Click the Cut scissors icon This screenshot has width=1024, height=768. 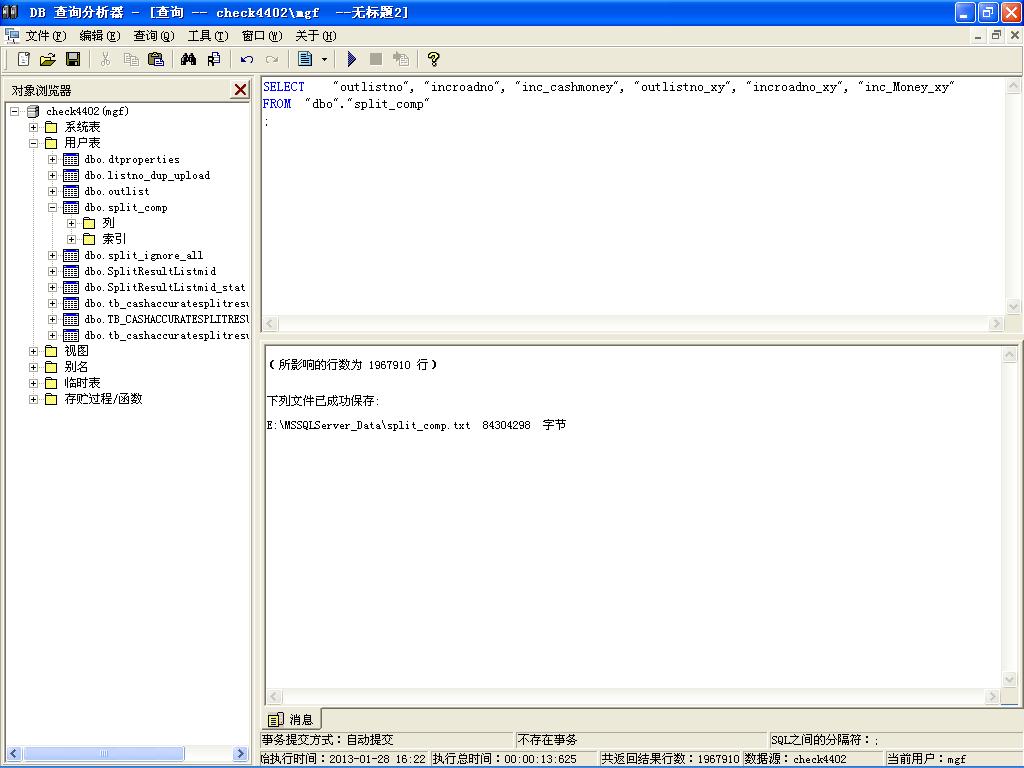(x=105, y=59)
